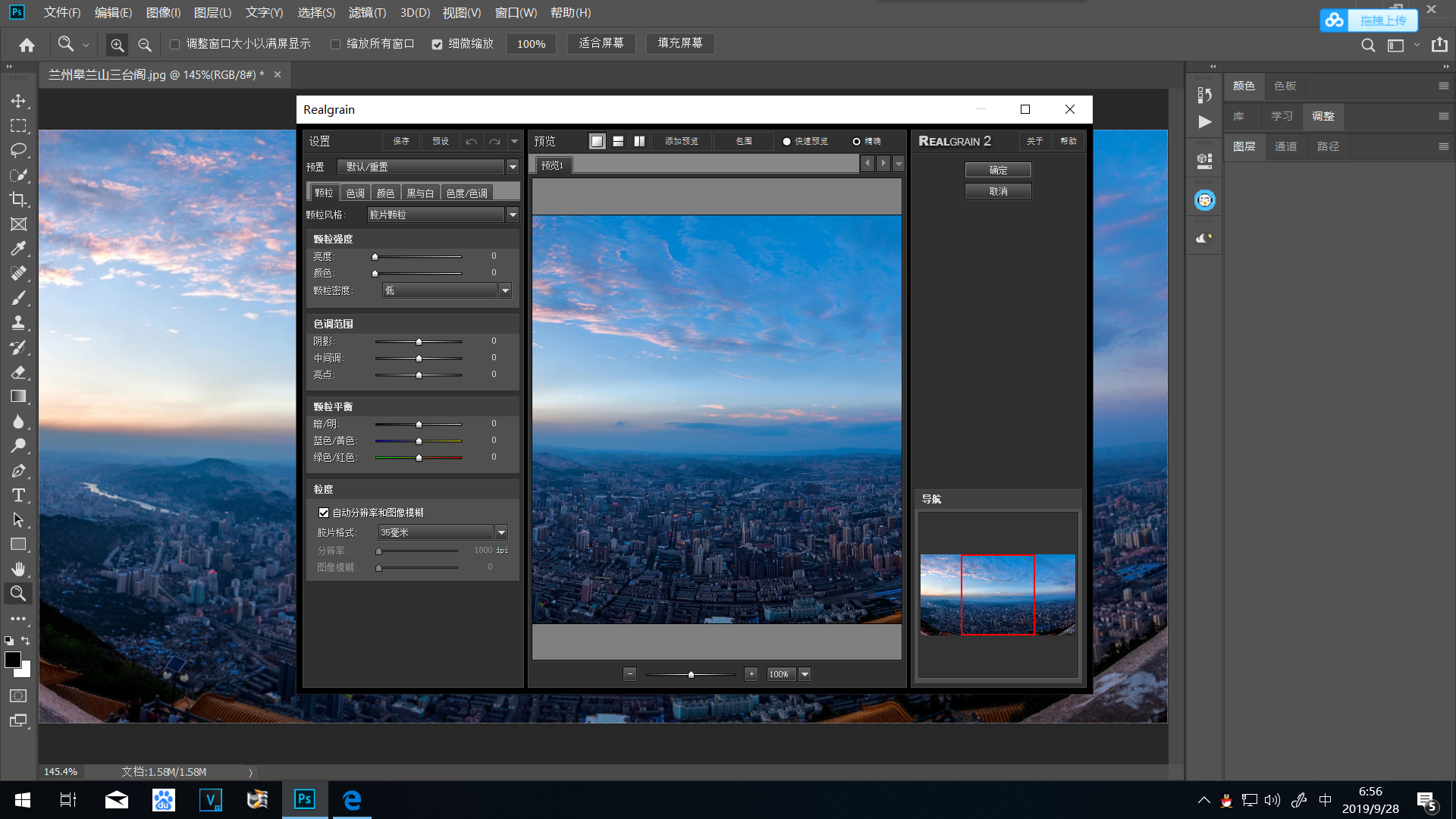This screenshot has width=1456, height=819.
Task: Select the Eyedropper tool
Action: (x=18, y=249)
